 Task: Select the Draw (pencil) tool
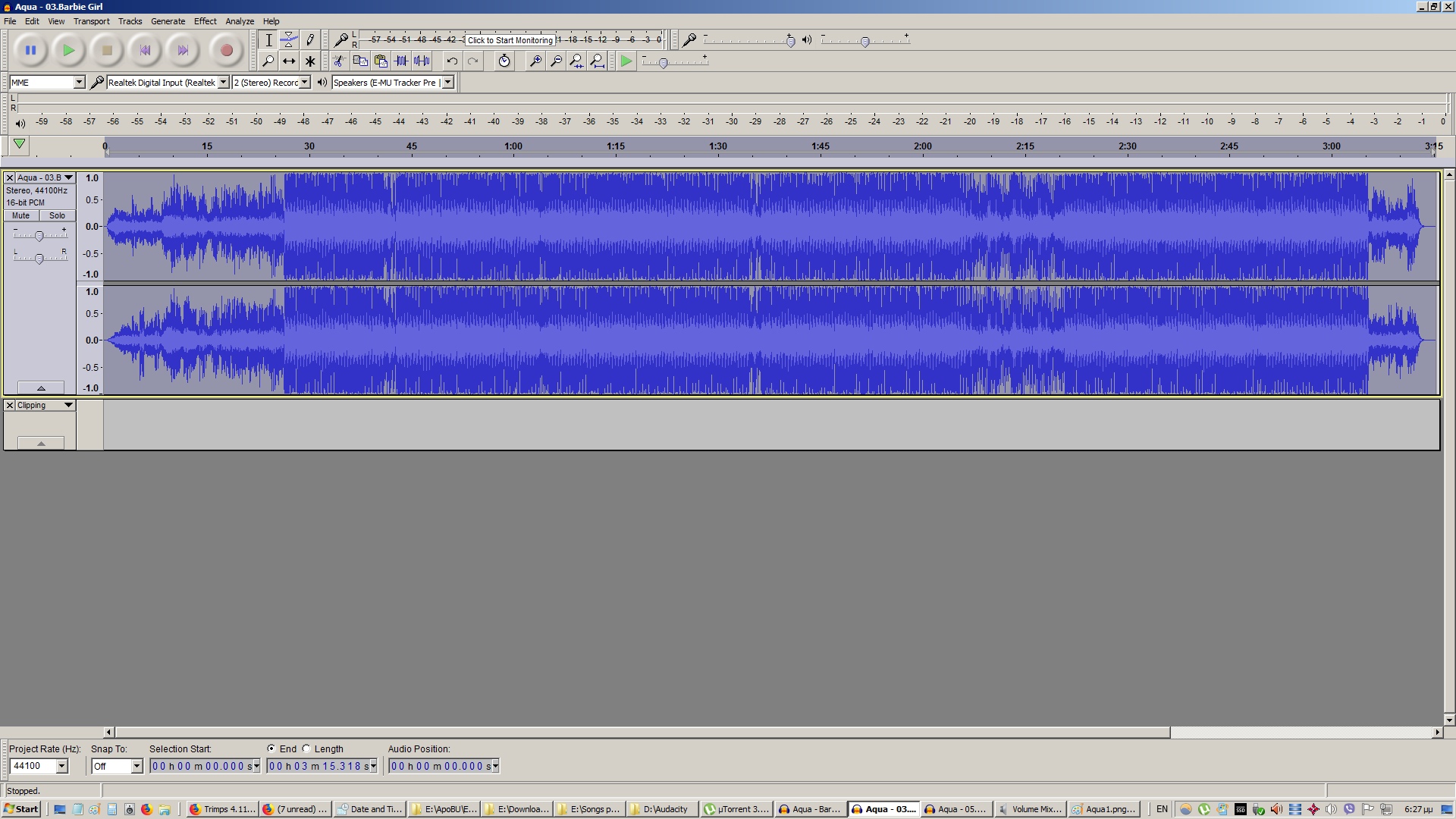[309, 40]
